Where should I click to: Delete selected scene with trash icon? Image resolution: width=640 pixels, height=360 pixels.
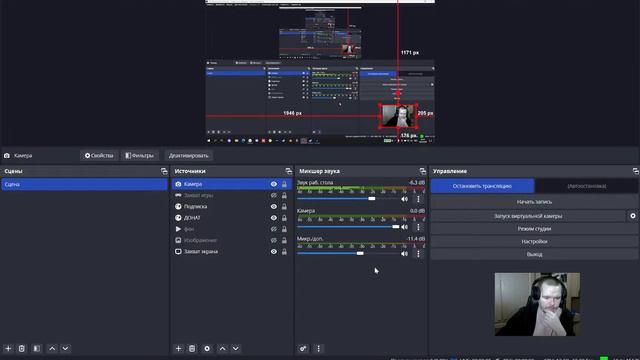click(22, 349)
